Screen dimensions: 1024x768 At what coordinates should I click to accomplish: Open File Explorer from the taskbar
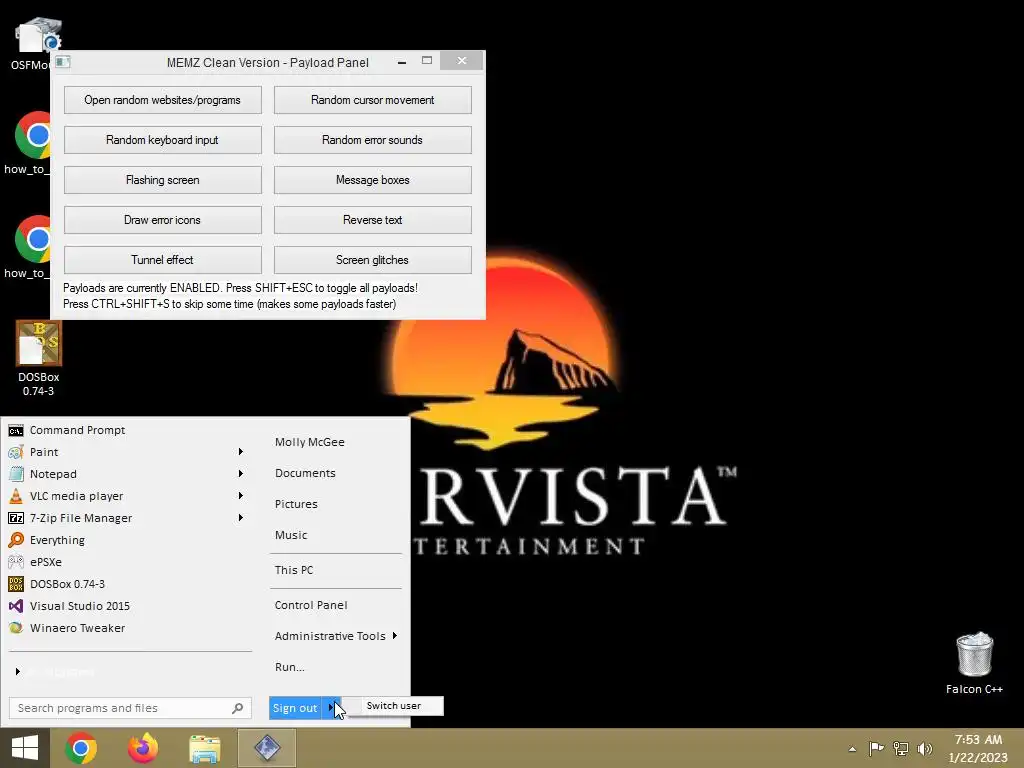coord(204,748)
